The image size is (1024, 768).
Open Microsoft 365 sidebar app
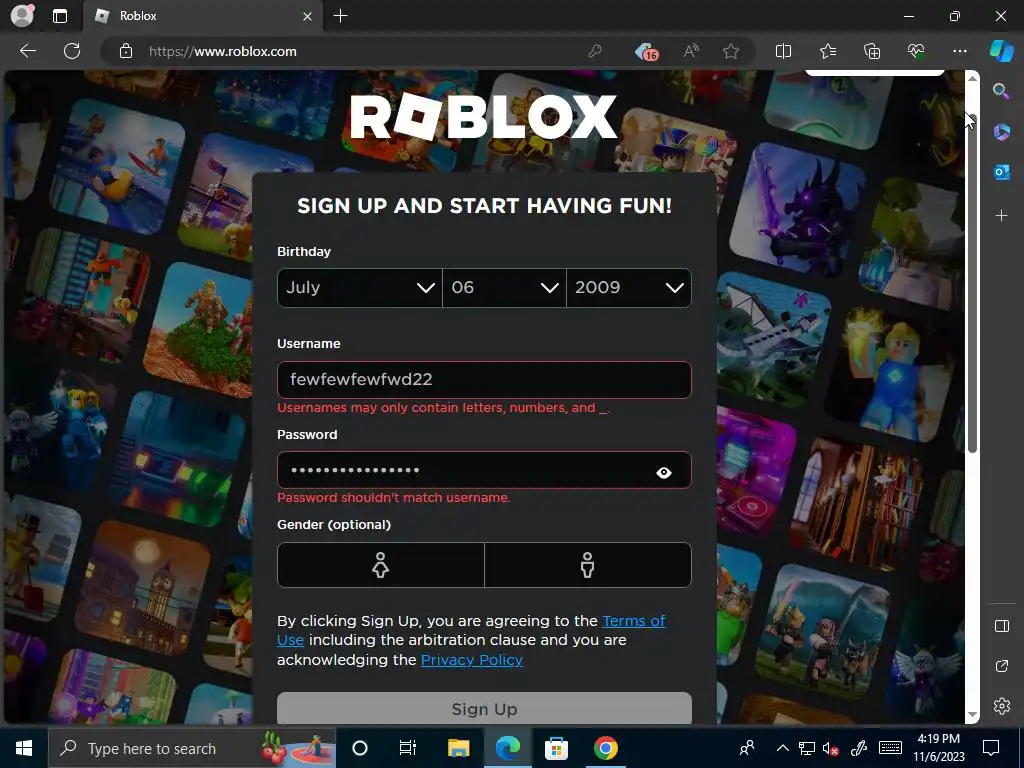1001,132
